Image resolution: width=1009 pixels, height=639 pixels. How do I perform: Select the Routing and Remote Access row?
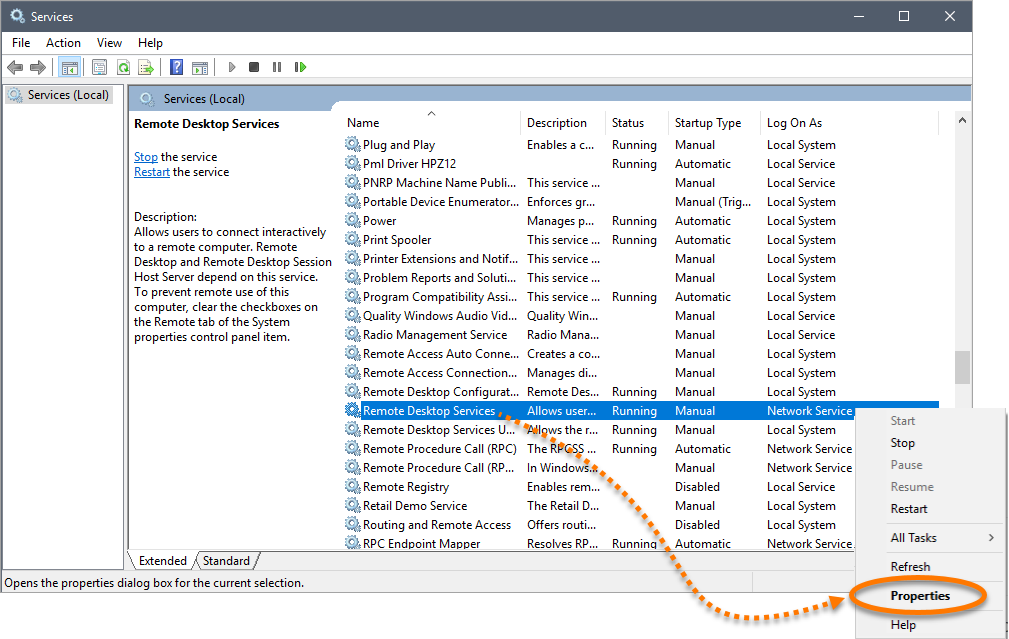(x=601, y=524)
